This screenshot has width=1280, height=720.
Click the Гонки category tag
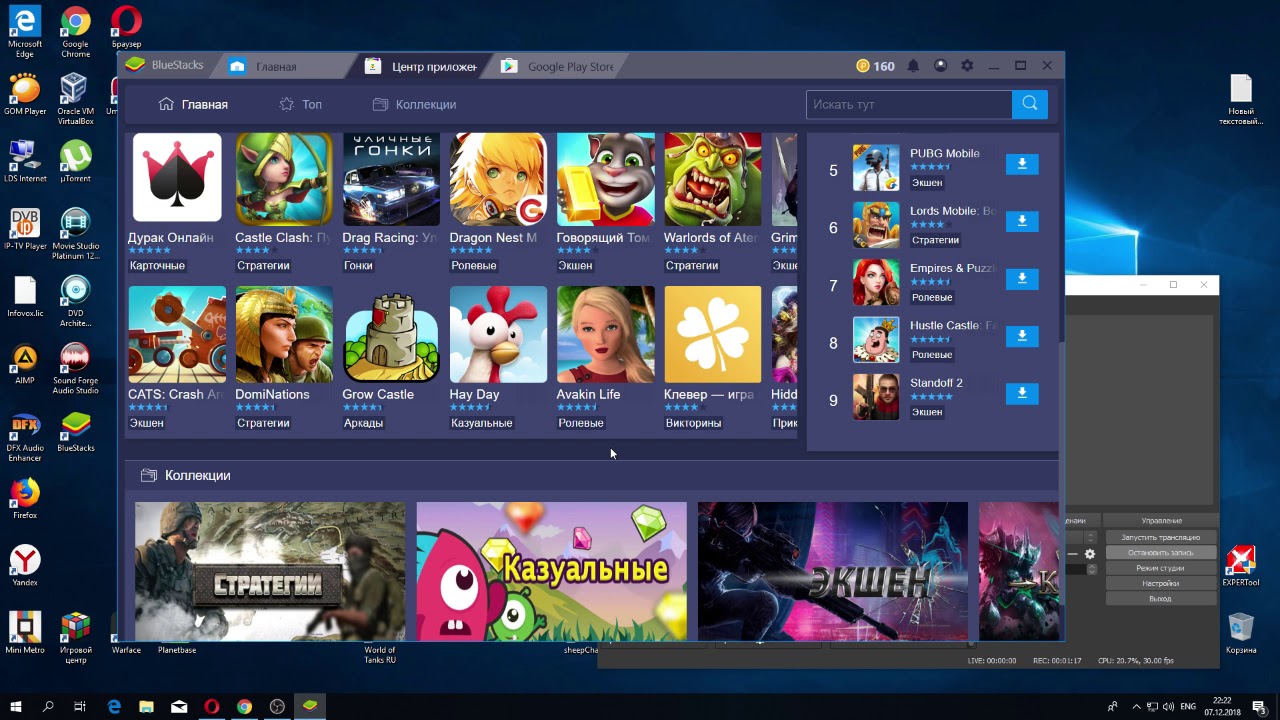pyautogui.click(x=358, y=266)
